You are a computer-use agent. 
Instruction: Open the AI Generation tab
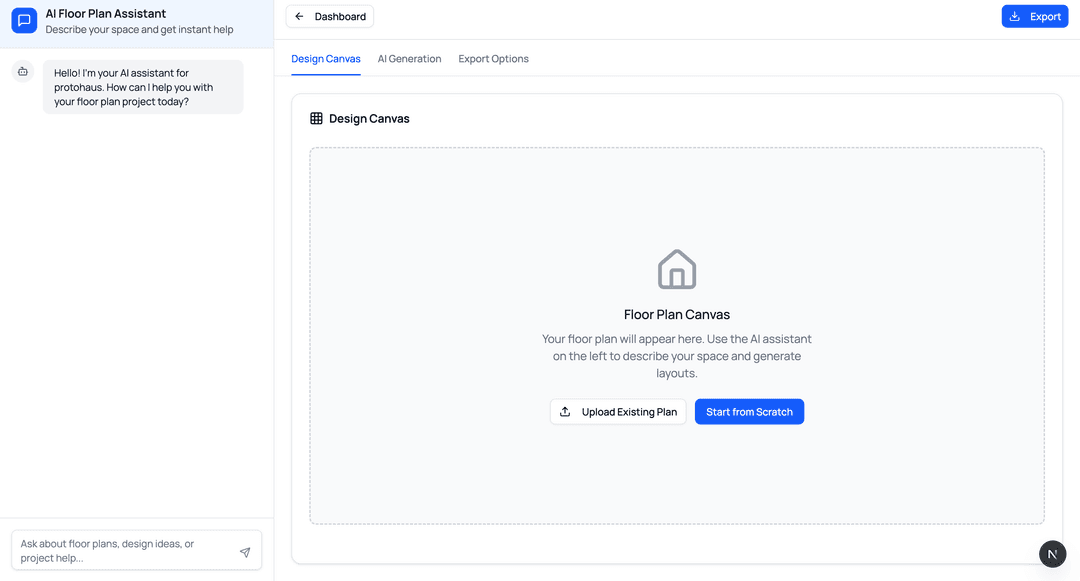coord(409,59)
